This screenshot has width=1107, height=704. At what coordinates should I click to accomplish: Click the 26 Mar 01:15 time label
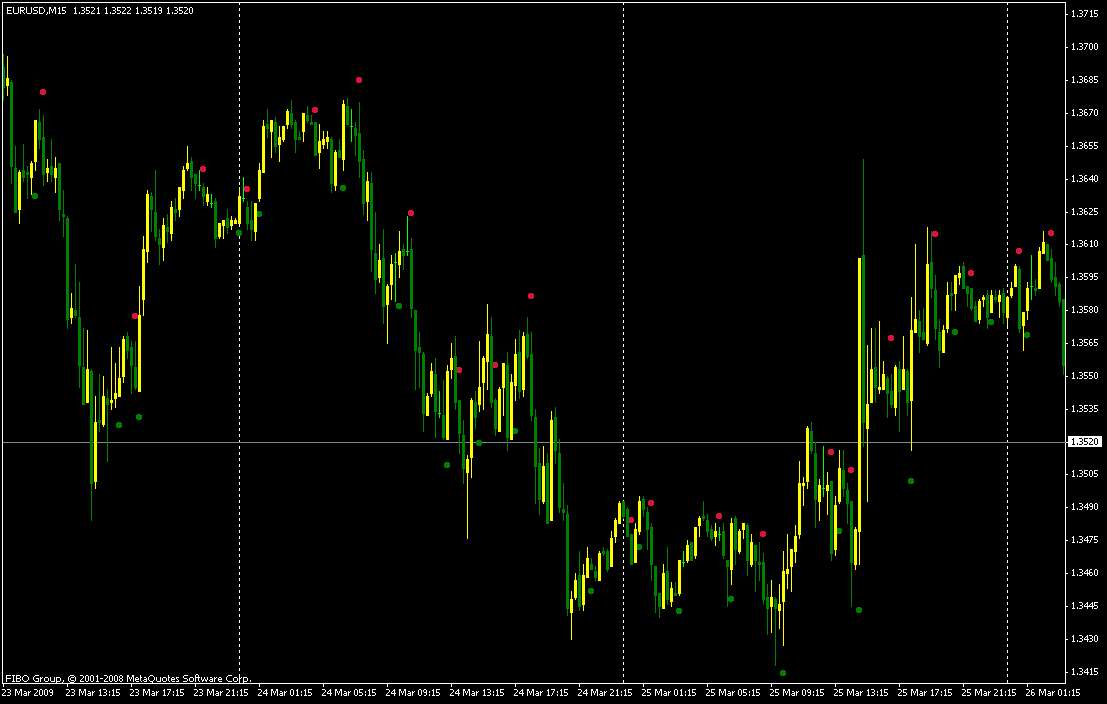point(1054,693)
